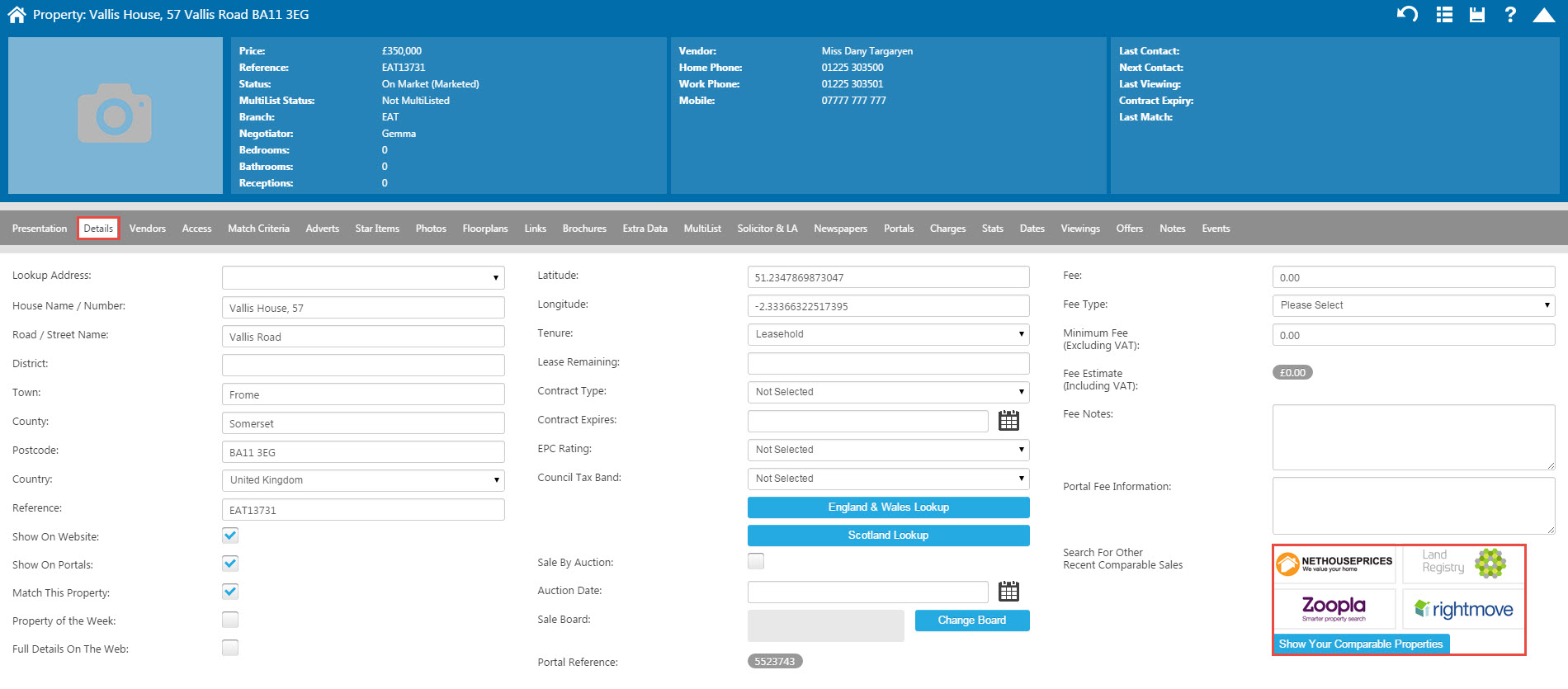
Task: Uncheck the Show On Website checkbox
Action: point(230,536)
